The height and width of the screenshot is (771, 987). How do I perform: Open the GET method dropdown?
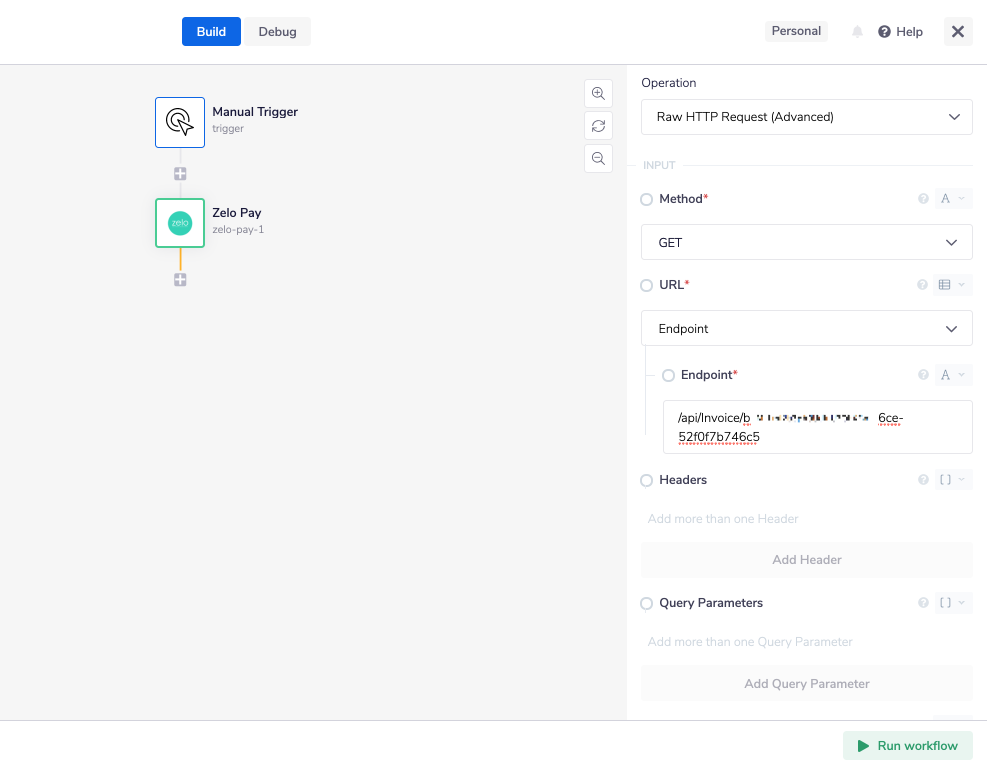[x=806, y=243]
